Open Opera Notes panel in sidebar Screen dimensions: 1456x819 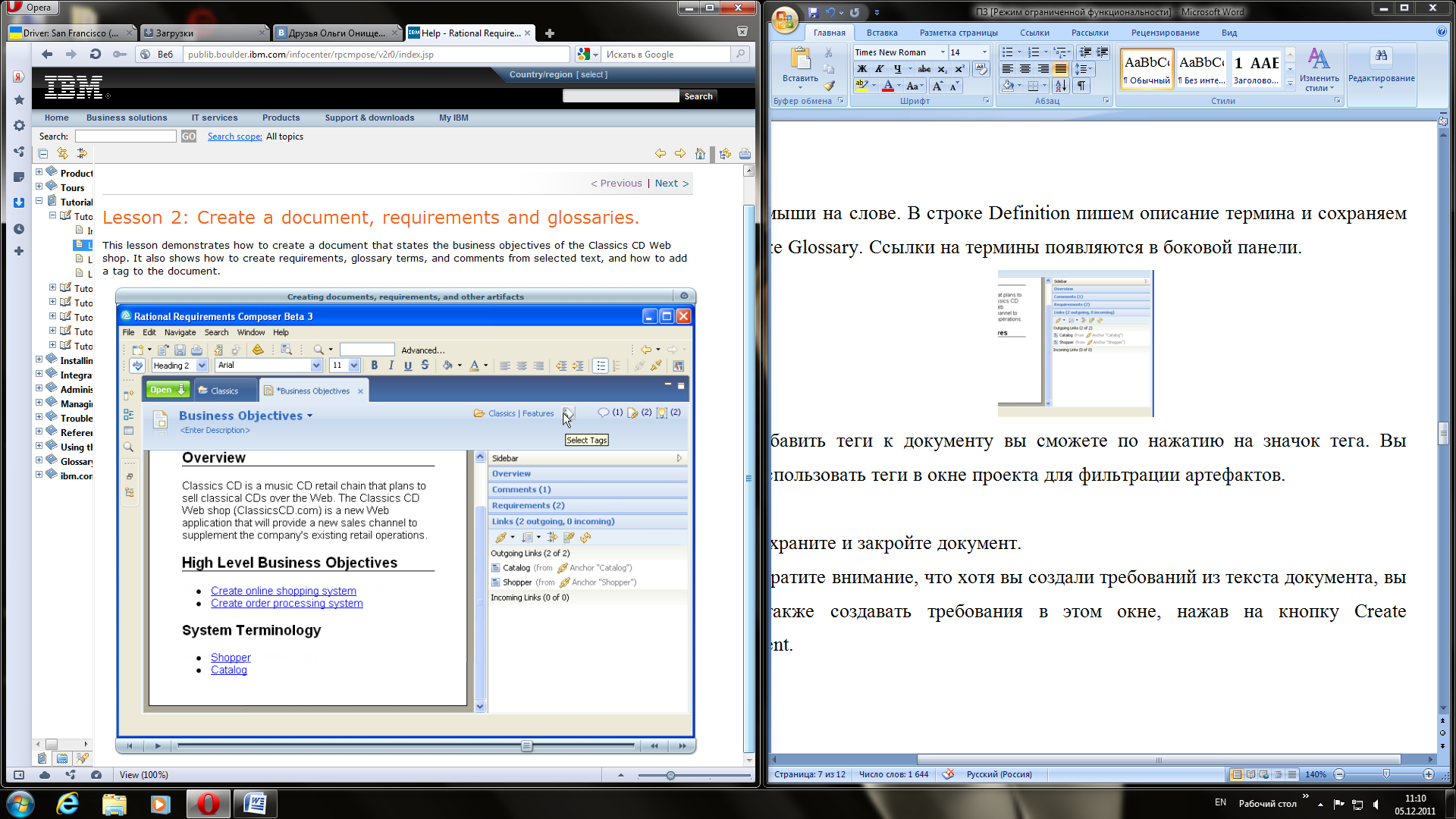(19, 177)
